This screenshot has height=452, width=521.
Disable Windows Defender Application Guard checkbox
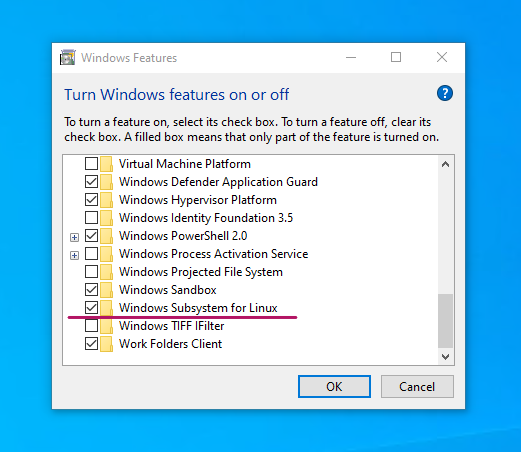[91, 182]
